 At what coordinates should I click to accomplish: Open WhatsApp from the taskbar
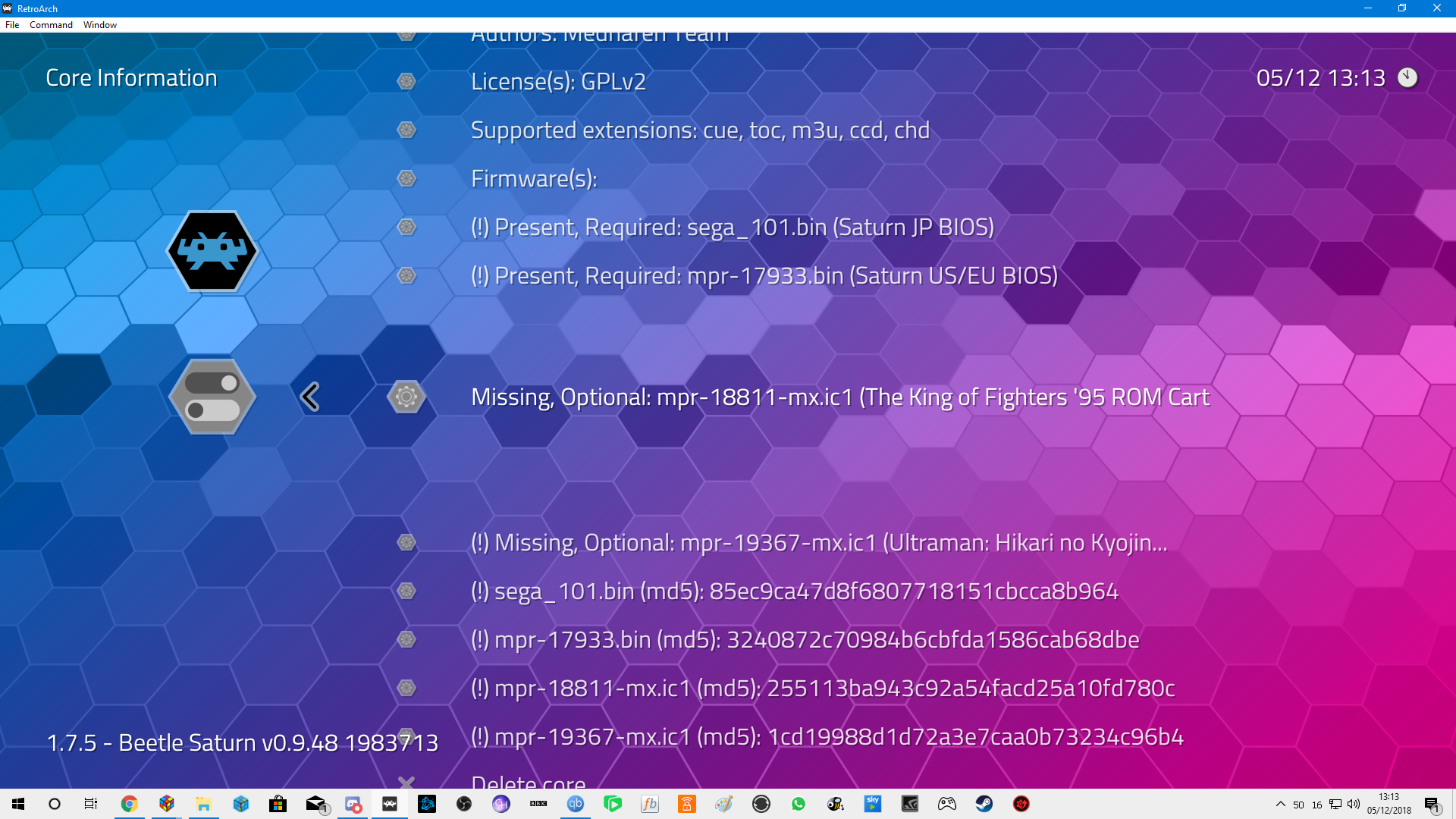(799, 804)
